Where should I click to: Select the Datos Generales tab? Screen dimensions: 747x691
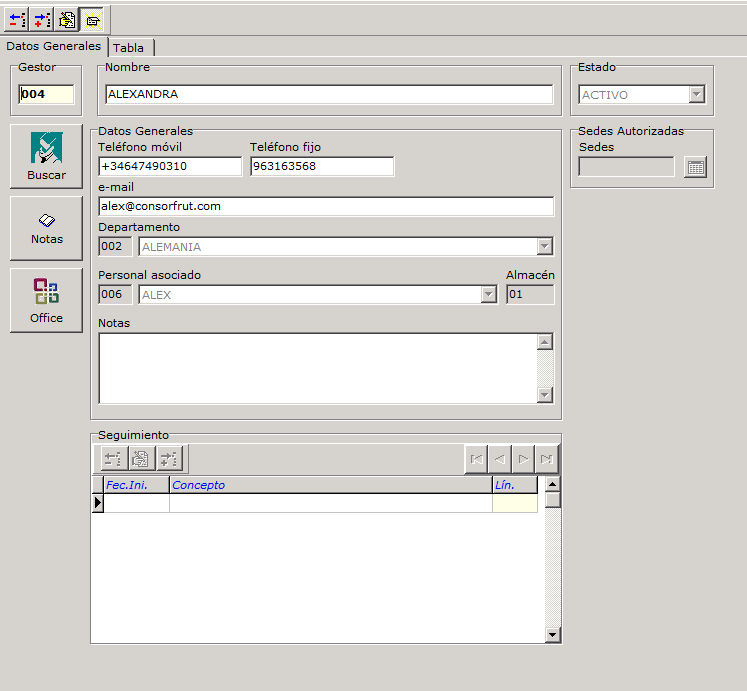tap(53, 46)
